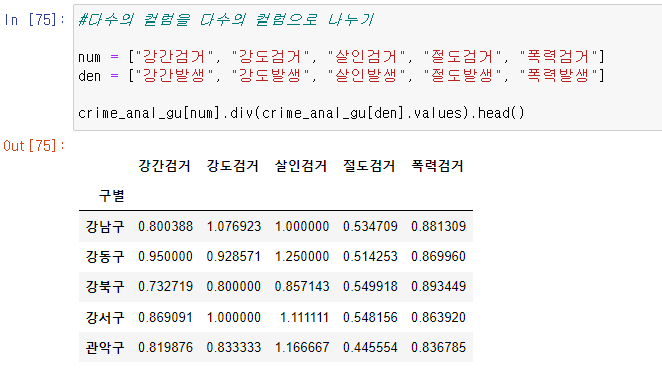Image resolution: width=662 pixels, height=373 pixels.
Task: Click the cell value 0.514253
Action: [370, 256]
